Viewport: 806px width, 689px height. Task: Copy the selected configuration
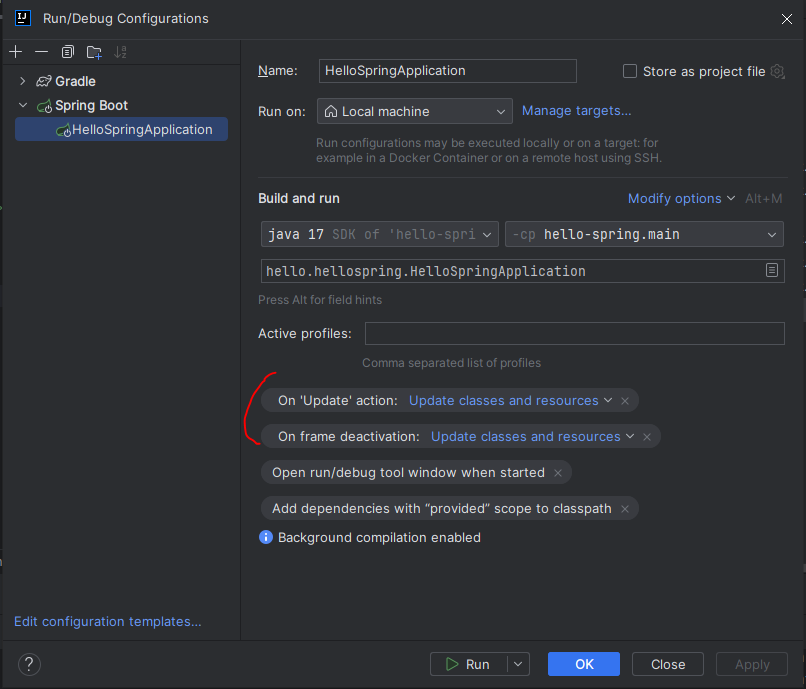click(67, 51)
